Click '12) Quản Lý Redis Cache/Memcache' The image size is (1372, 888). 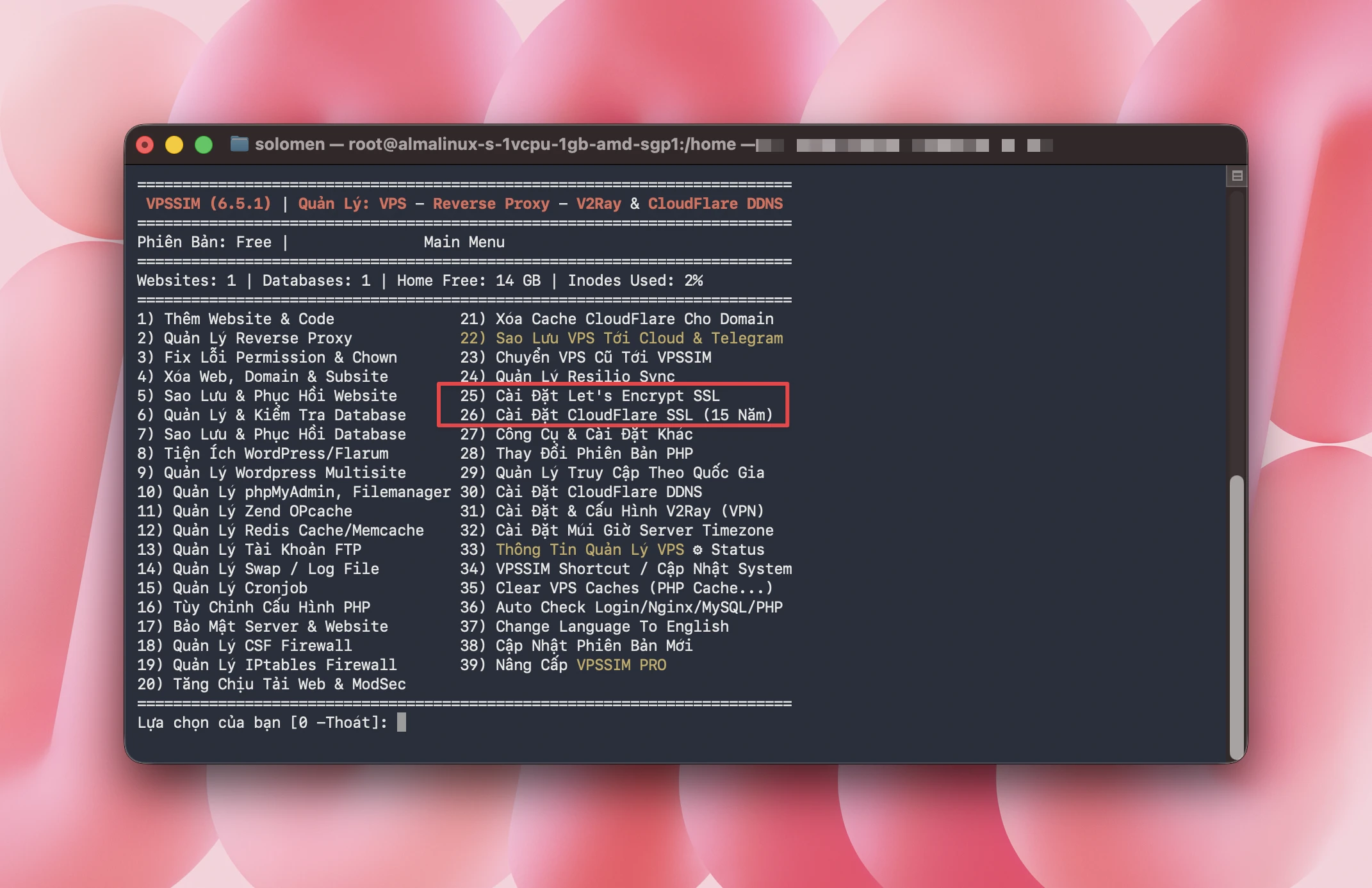click(x=281, y=530)
